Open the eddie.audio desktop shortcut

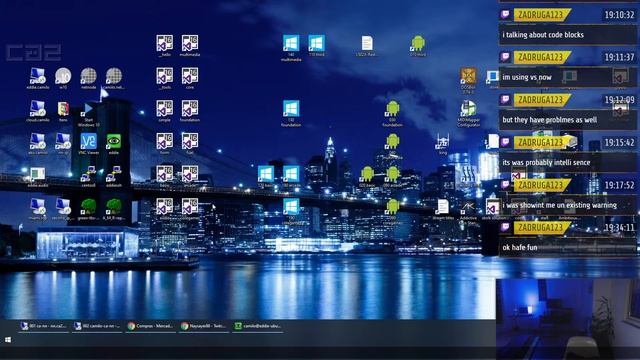[x=38, y=175]
